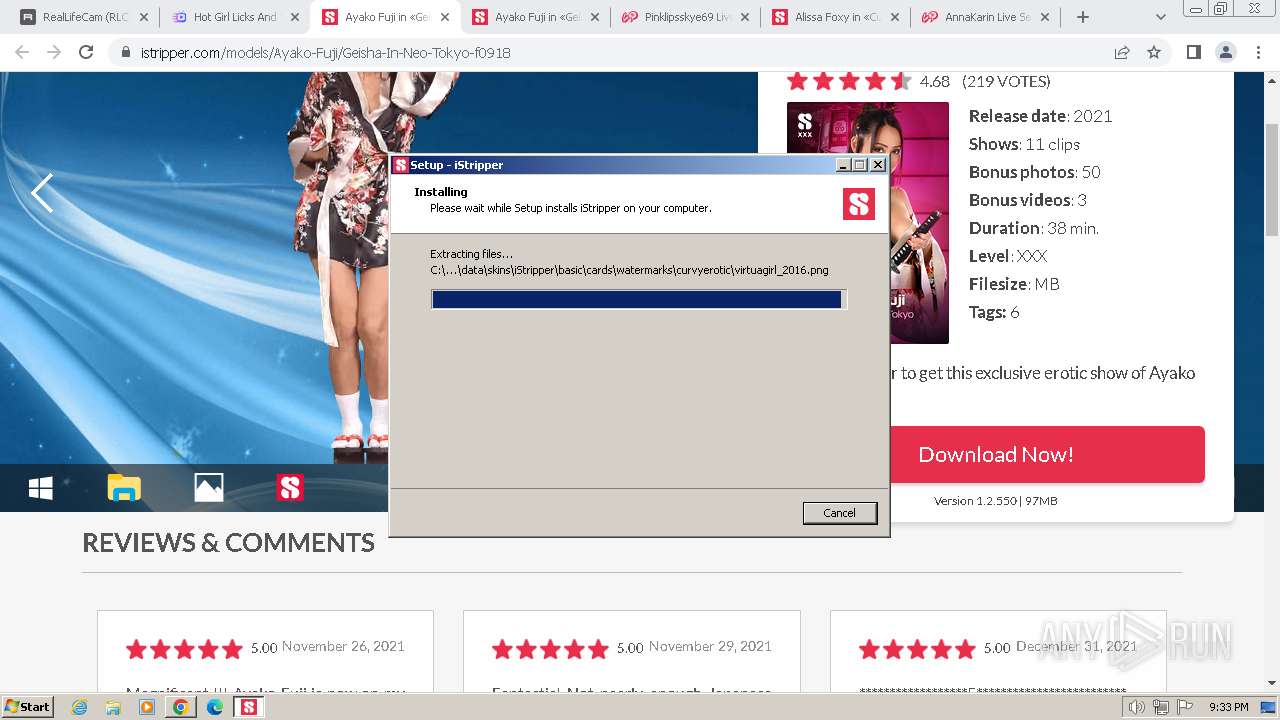1280x720 pixels.
Task: Reload the current page
Action: point(86,52)
